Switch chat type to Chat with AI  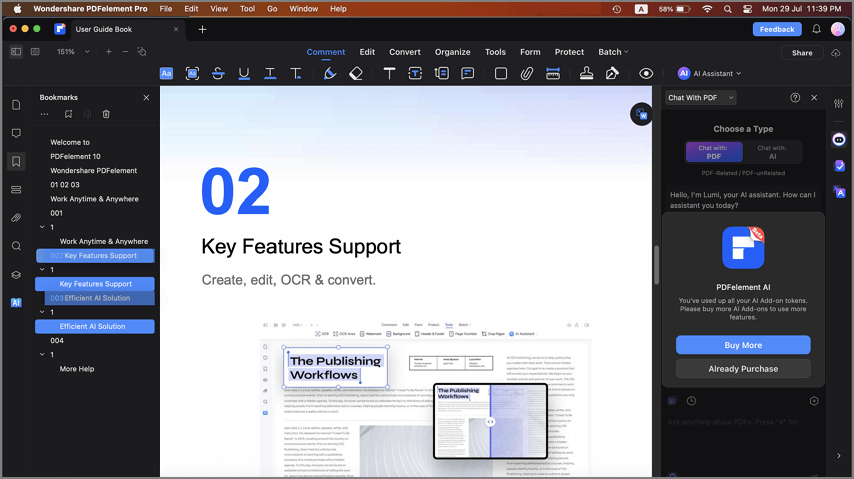click(772, 152)
